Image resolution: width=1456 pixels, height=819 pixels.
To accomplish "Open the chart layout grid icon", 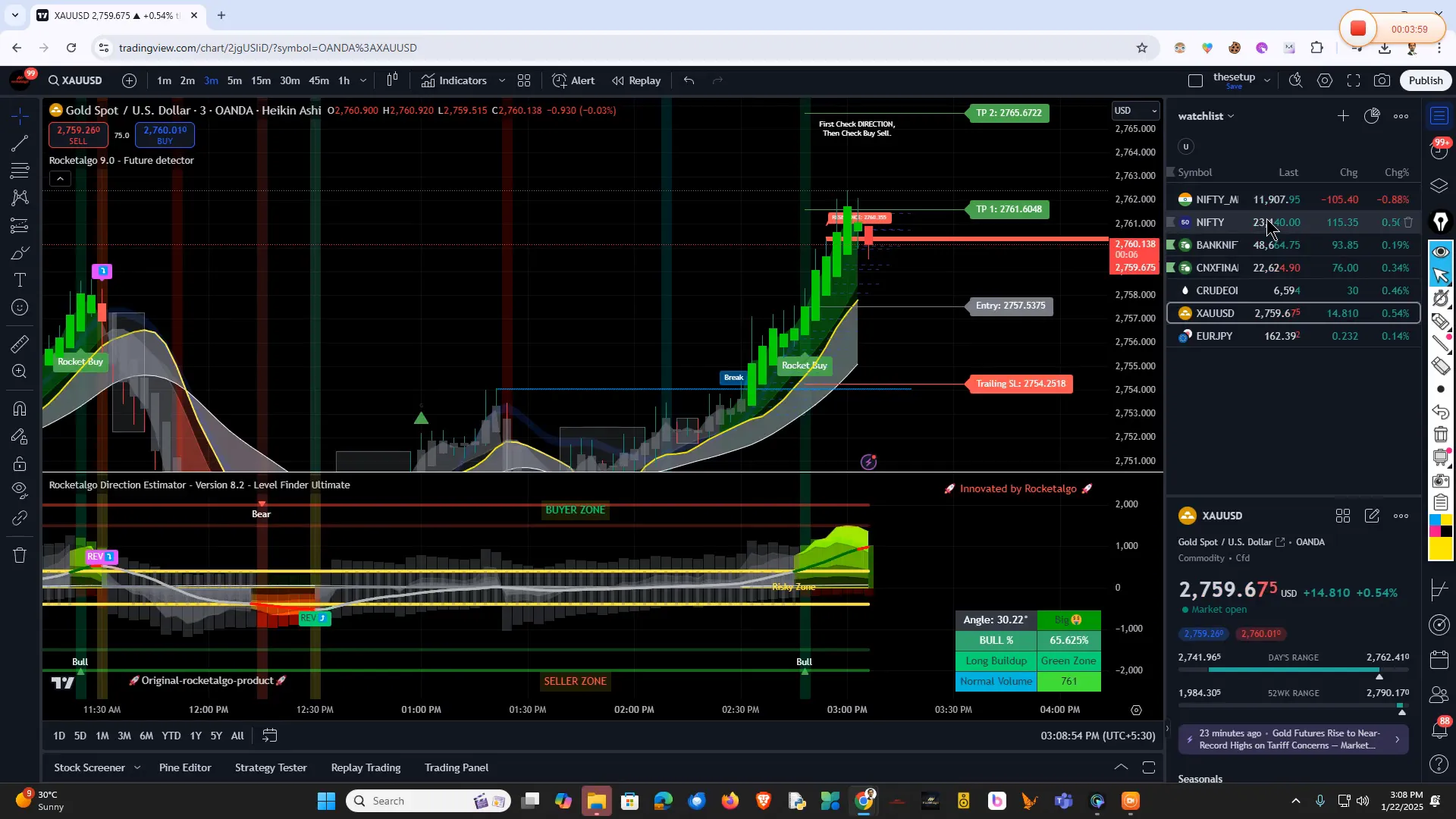I will [x=524, y=80].
